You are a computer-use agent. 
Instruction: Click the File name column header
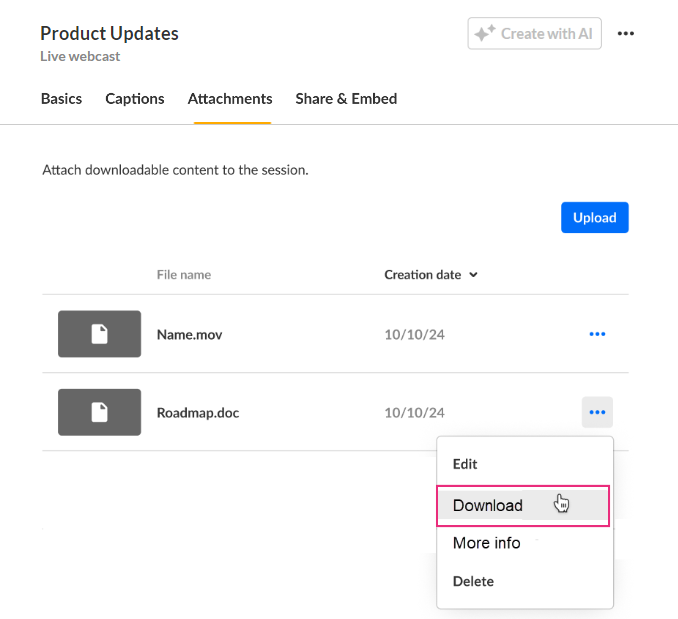pyautogui.click(x=184, y=275)
